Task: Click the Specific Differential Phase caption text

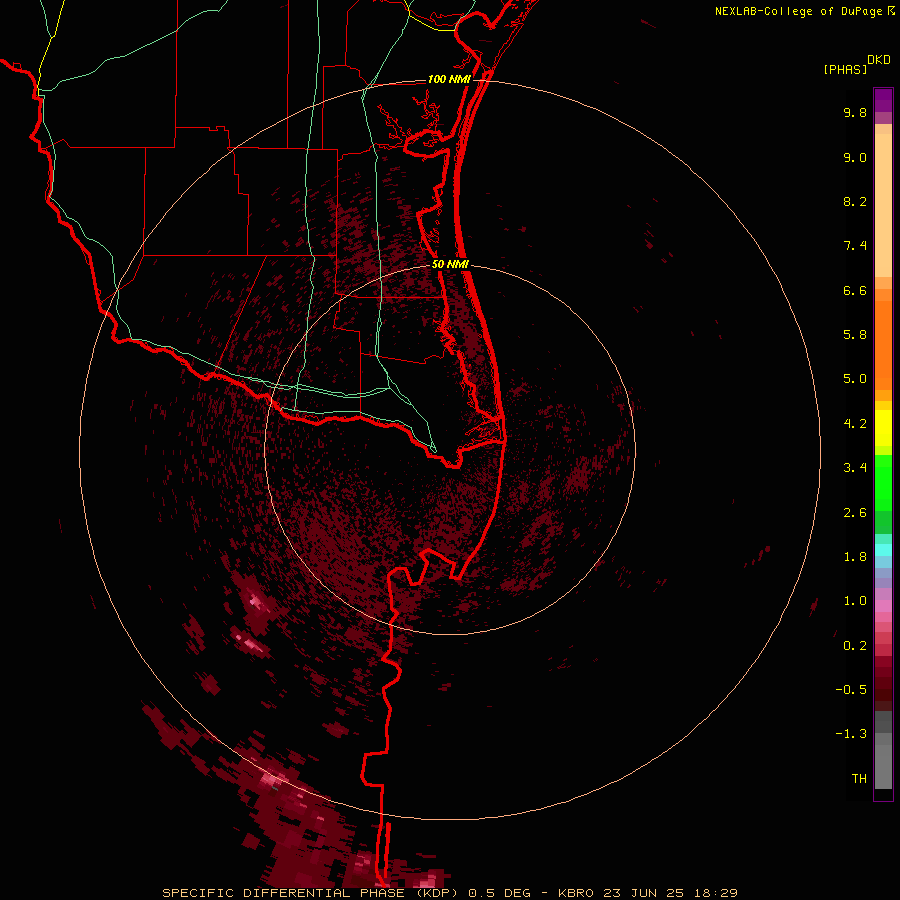Action: click(x=449, y=893)
